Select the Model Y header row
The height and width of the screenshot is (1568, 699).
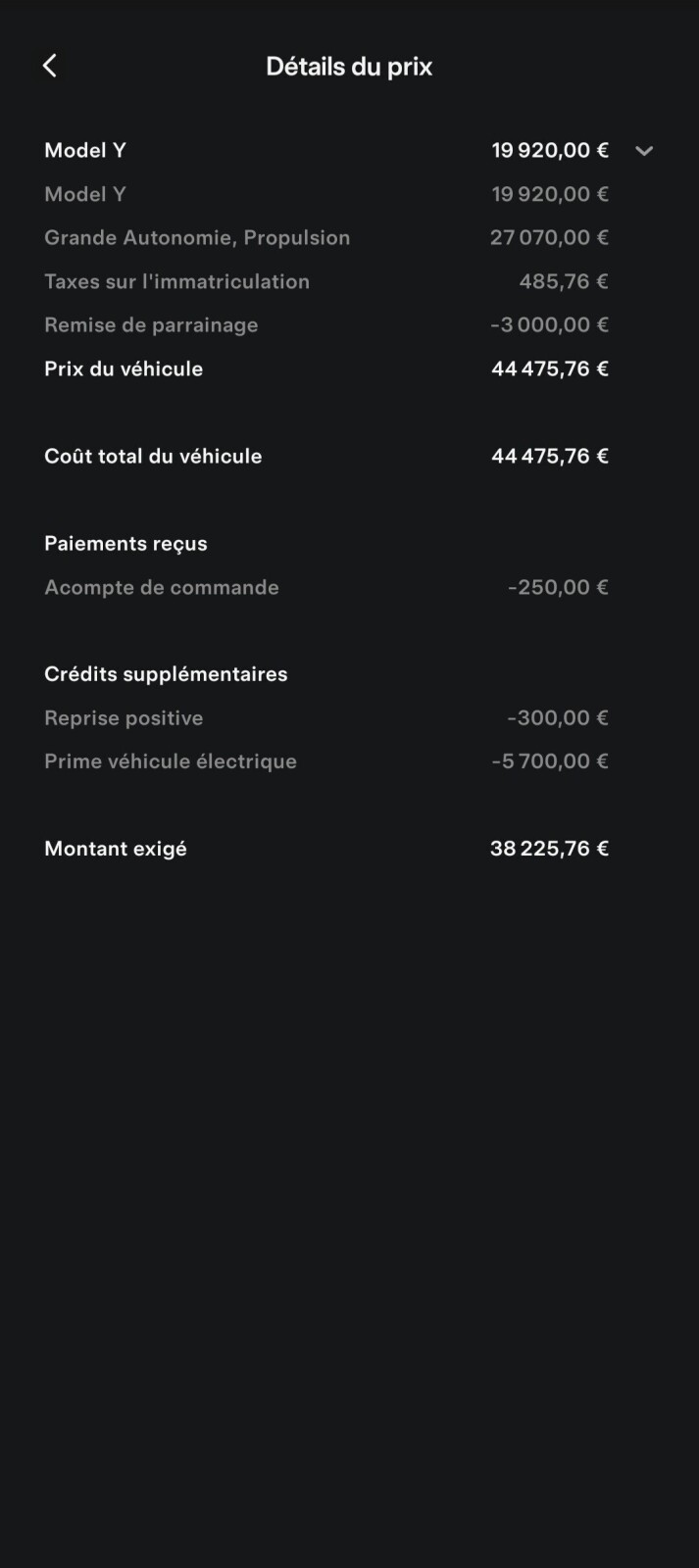click(349, 150)
